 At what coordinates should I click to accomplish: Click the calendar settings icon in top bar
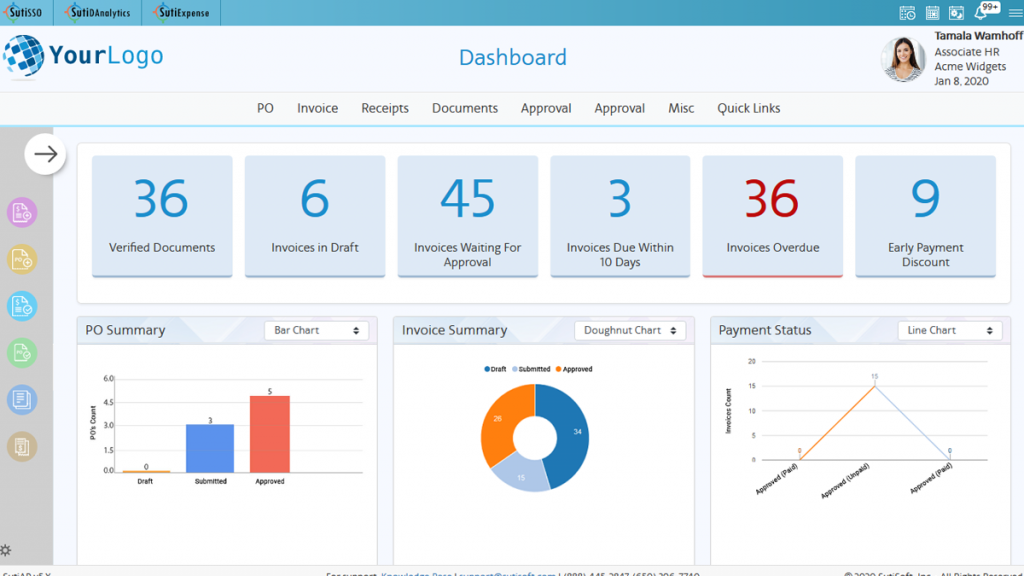(x=956, y=12)
